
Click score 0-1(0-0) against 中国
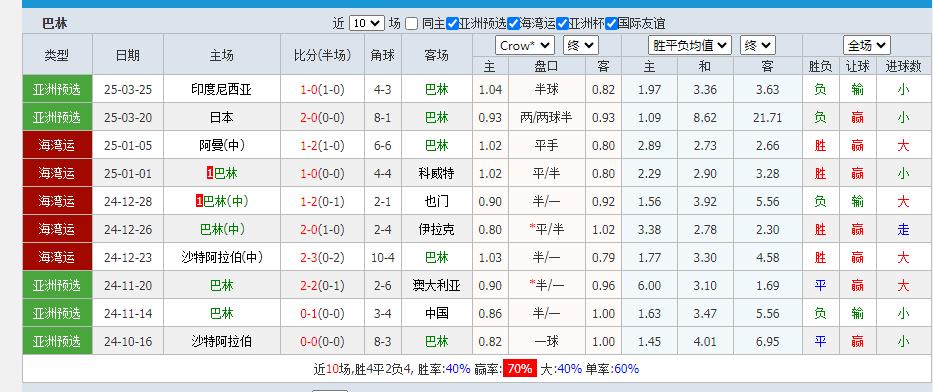pyautogui.click(x=322, y=313)
